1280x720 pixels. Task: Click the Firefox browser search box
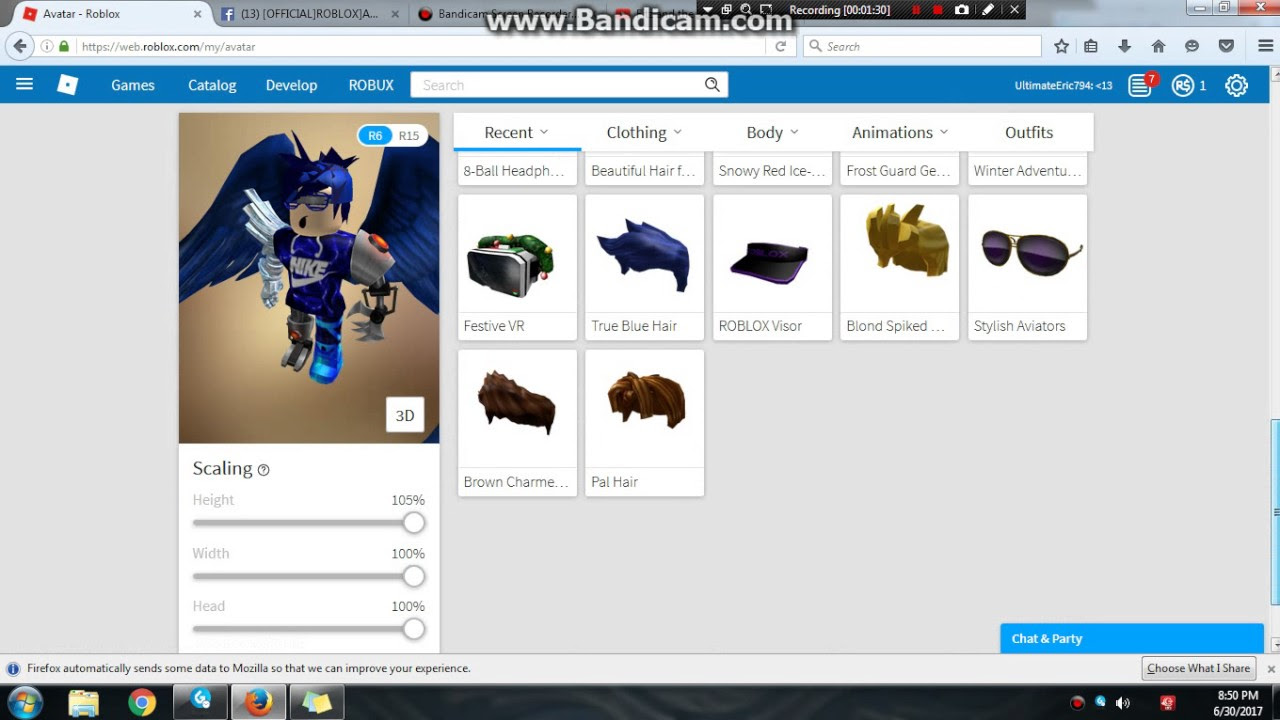[923, 46]
